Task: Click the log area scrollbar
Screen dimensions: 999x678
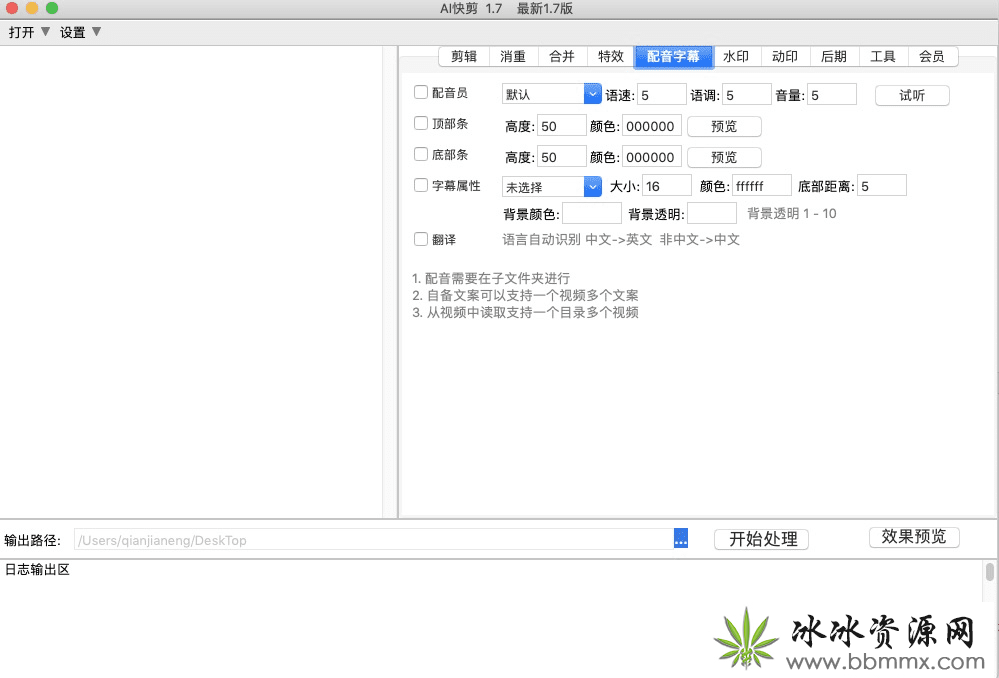Action: coord(989,572)
